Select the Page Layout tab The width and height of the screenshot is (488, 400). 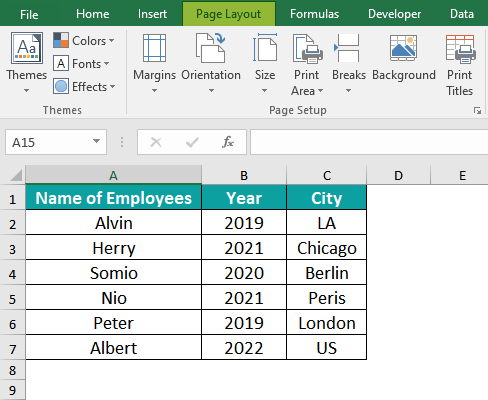[x=229, y=14]
